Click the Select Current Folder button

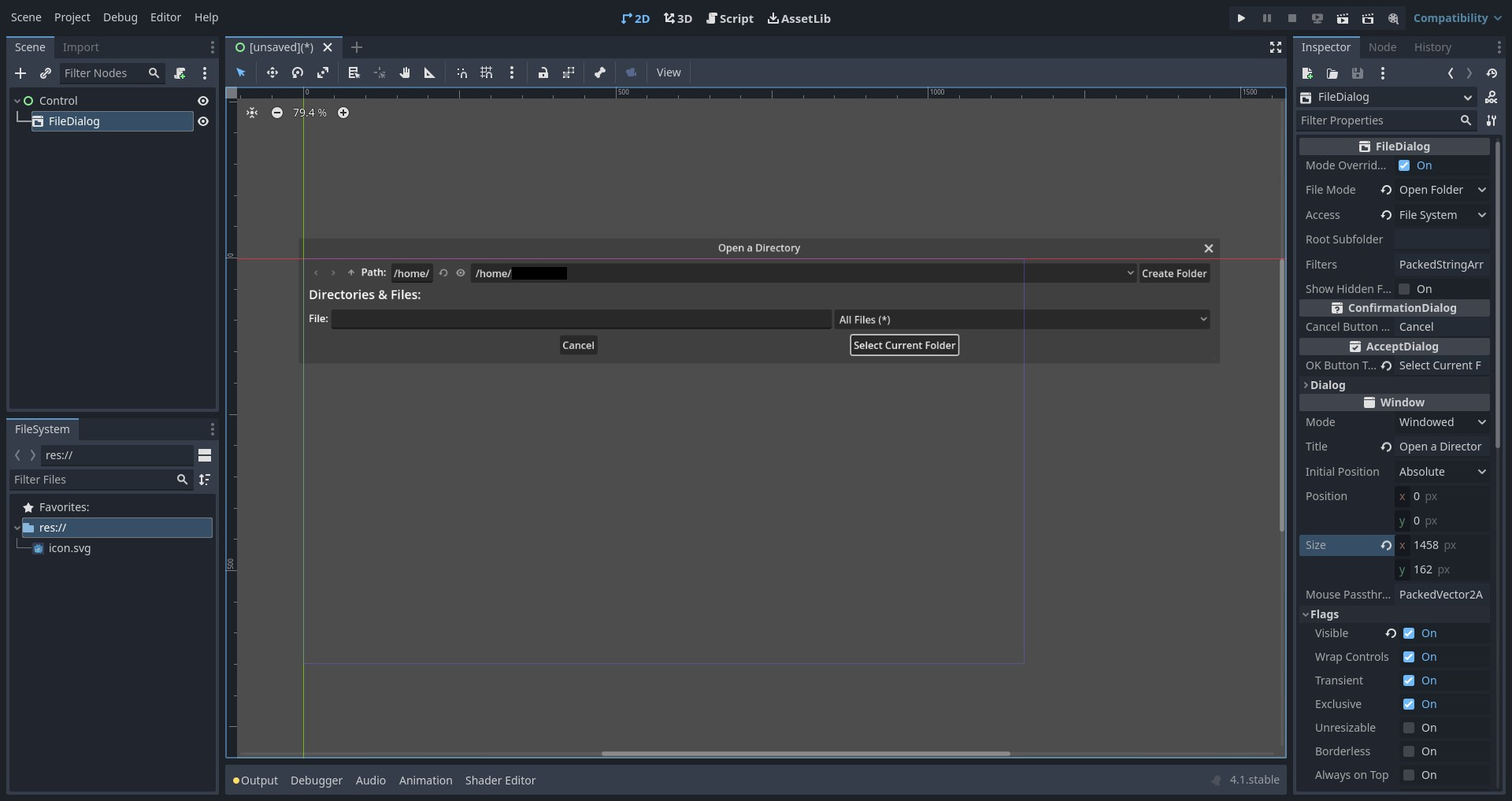tap(903, 345)
